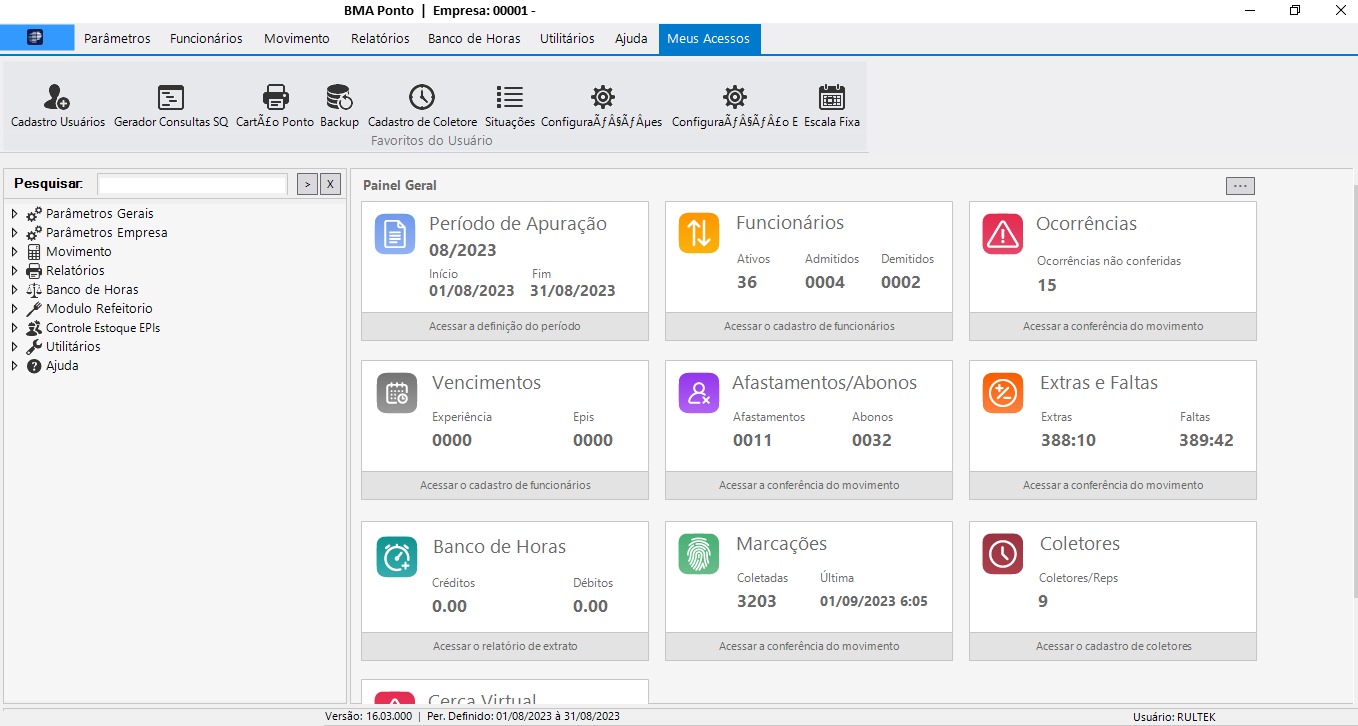Viewport: 1358px width, 726px height.
Task: Expand the Parâmetros Gerais tree node
Action: tap(15, 214)
